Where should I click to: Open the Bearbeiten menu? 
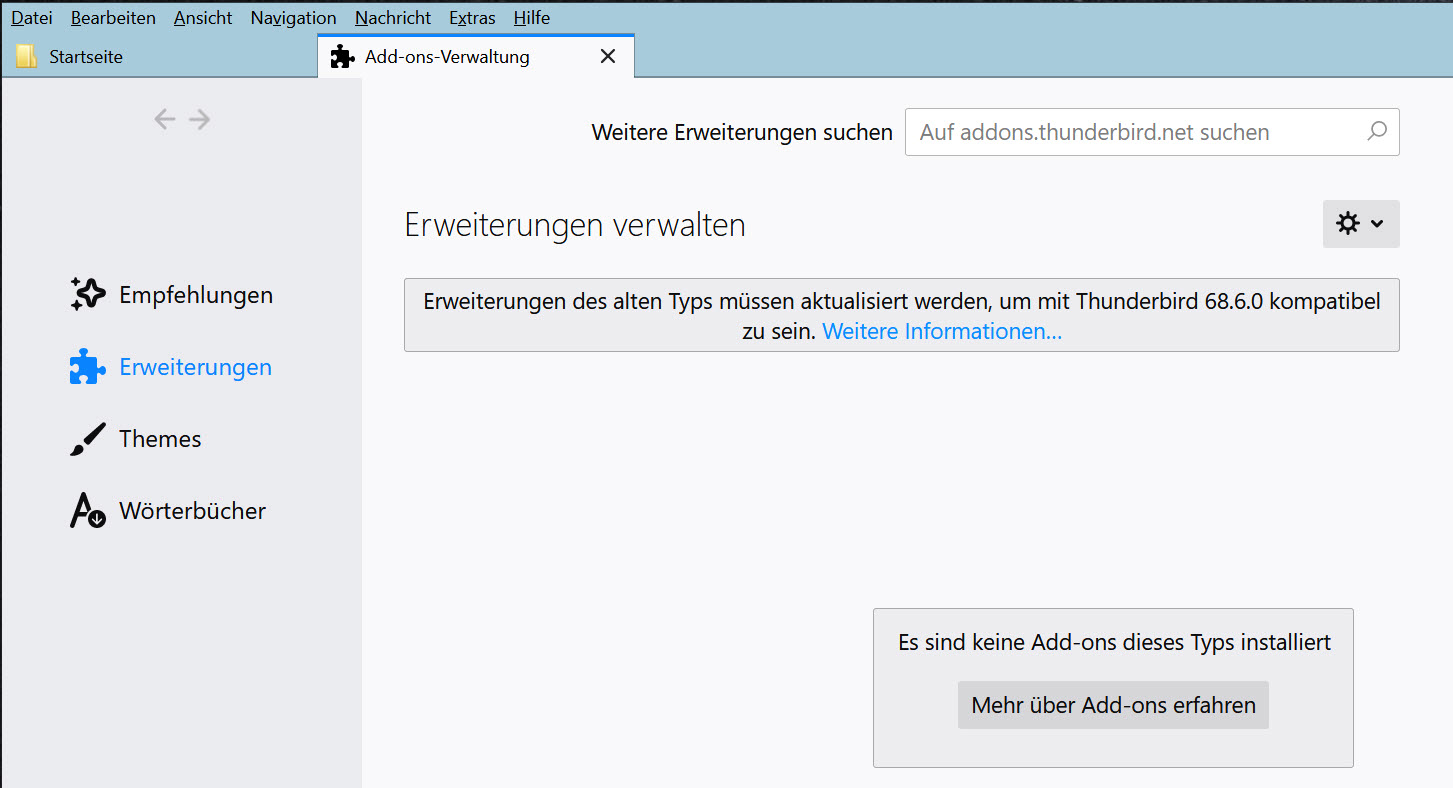113,18
